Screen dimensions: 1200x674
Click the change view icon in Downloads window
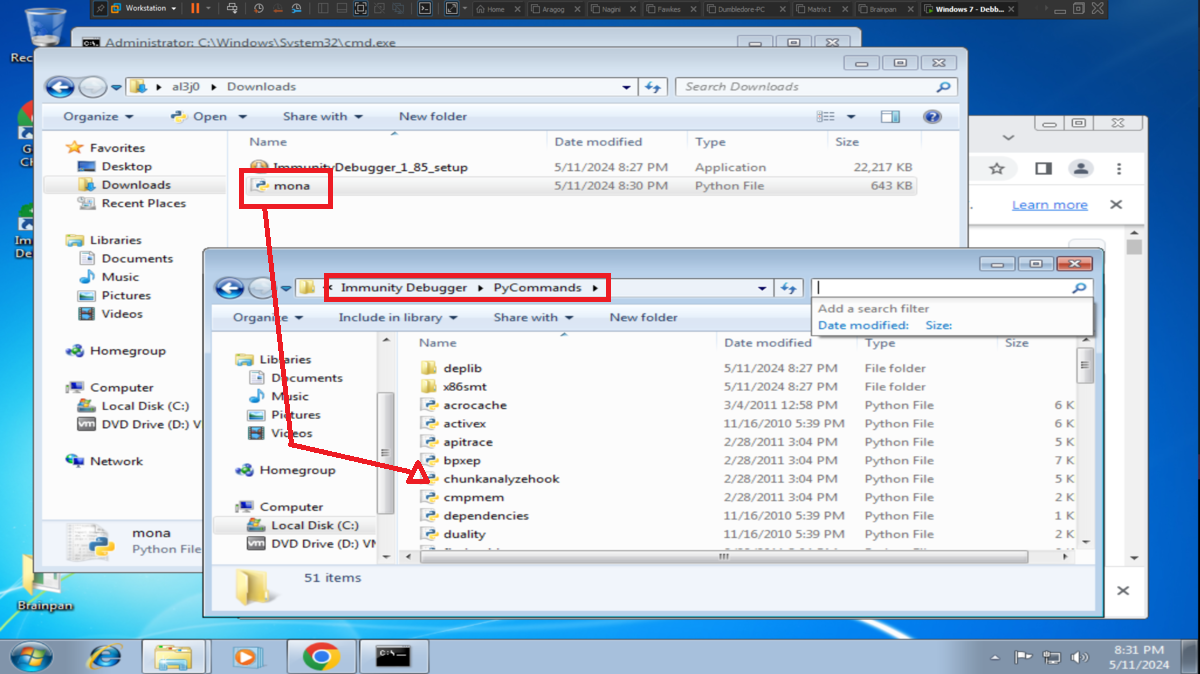(826, 117)
